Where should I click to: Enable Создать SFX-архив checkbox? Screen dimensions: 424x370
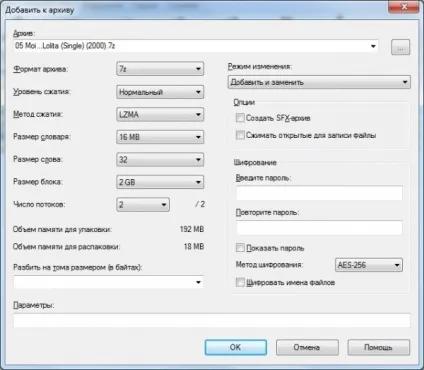click(240, 118)
